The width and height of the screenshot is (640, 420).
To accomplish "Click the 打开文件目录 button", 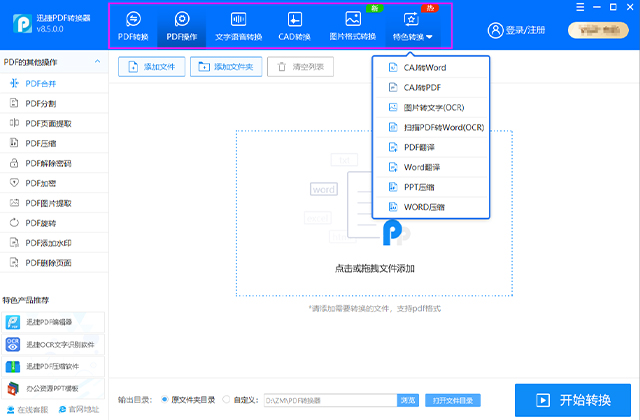I will pos(453,400).
